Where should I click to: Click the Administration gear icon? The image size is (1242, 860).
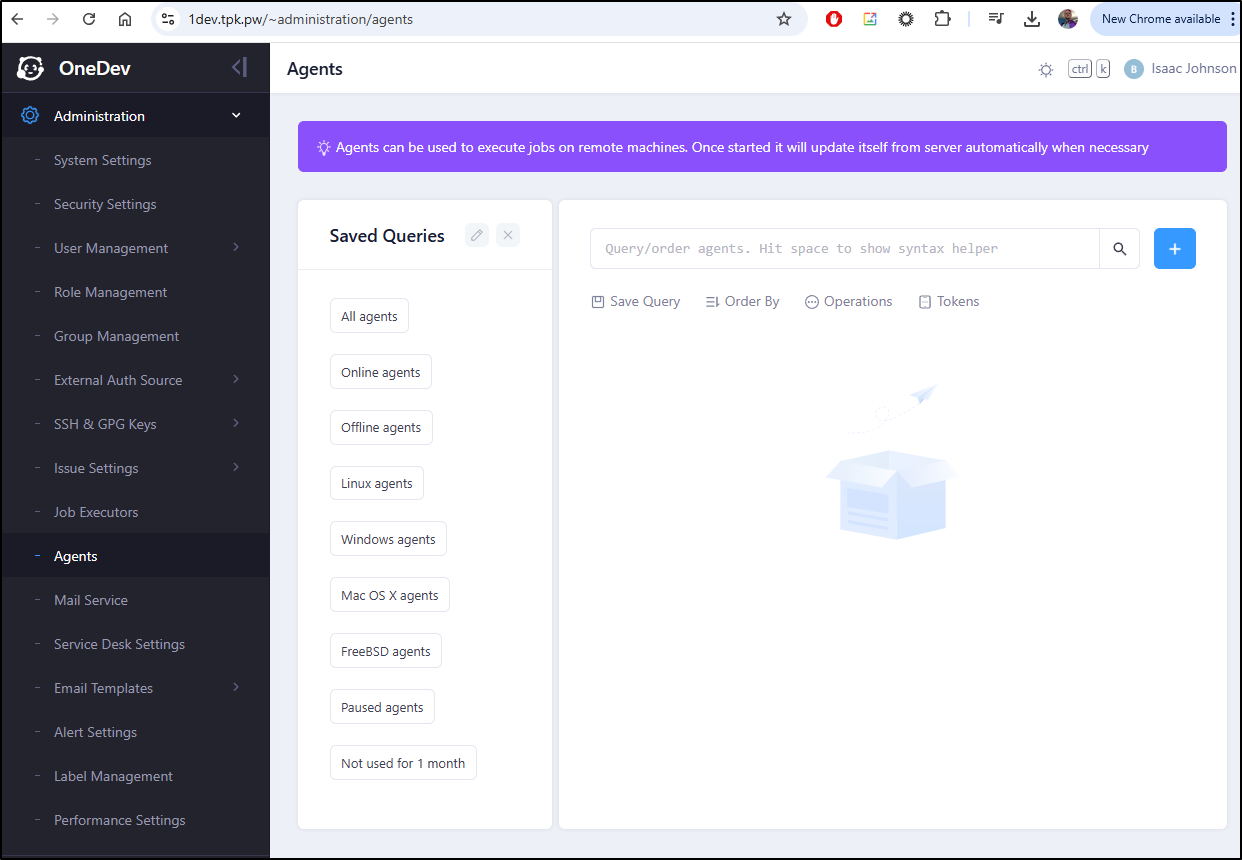(x=30, y=116)
